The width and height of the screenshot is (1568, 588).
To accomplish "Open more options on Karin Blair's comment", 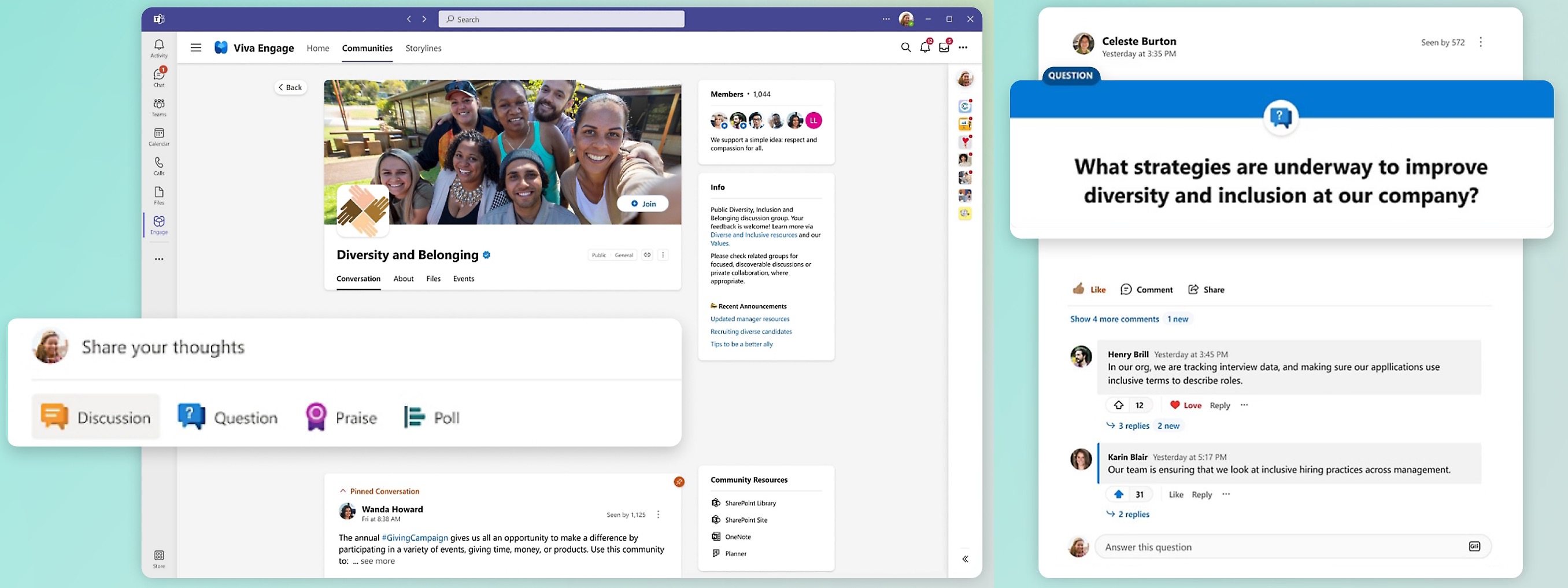I will [x=1226, y=495].
